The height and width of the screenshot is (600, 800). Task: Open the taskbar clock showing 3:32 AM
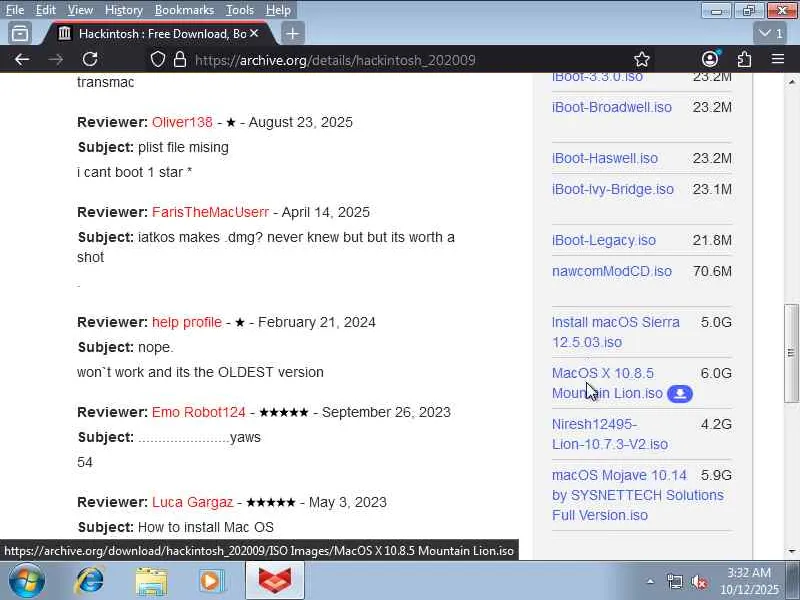tap(749, 581)
